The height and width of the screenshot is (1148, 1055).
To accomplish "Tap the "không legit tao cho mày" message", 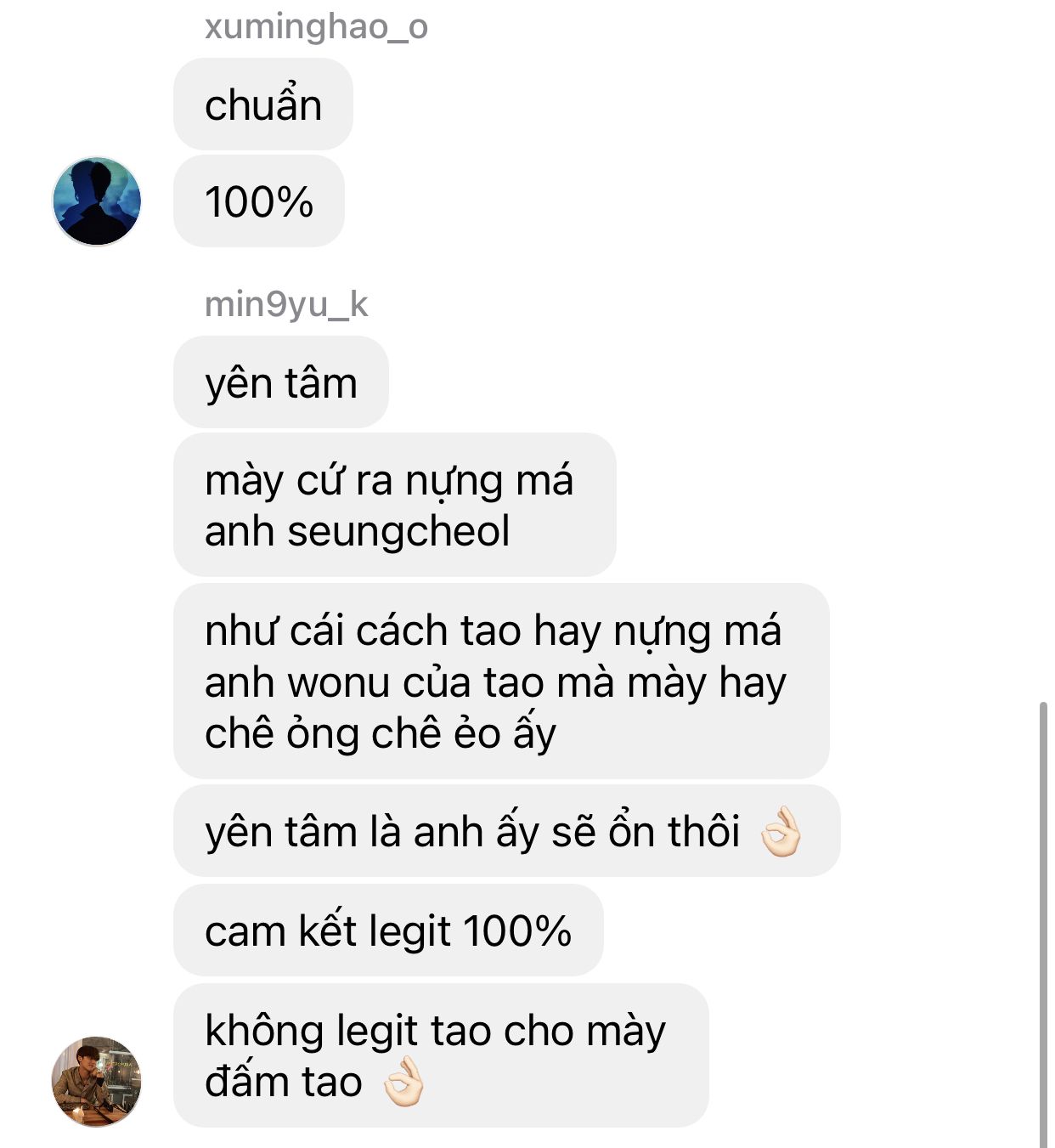I will (x=441, y=1055).
